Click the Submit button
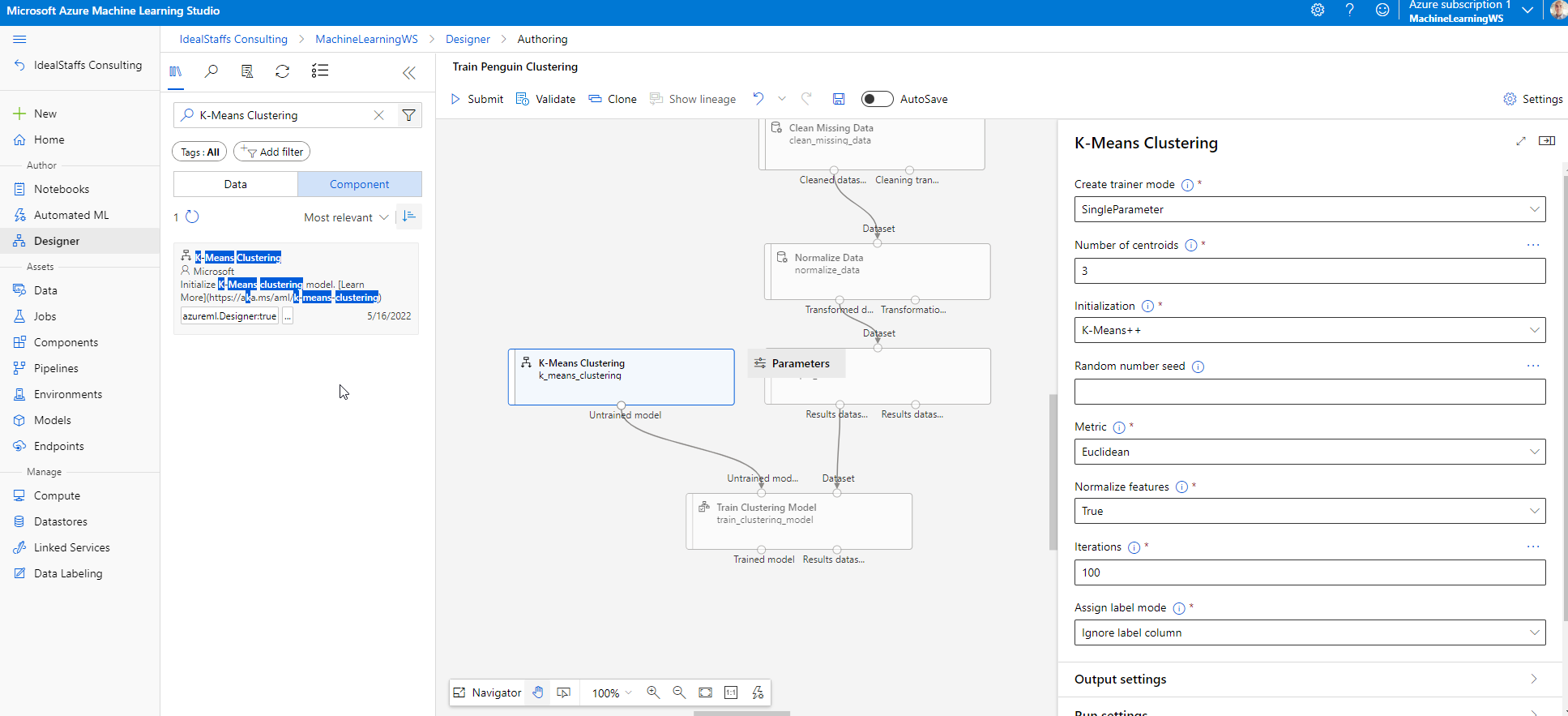This screenshot has height=716, width=1568. click(x=477, y=99)
